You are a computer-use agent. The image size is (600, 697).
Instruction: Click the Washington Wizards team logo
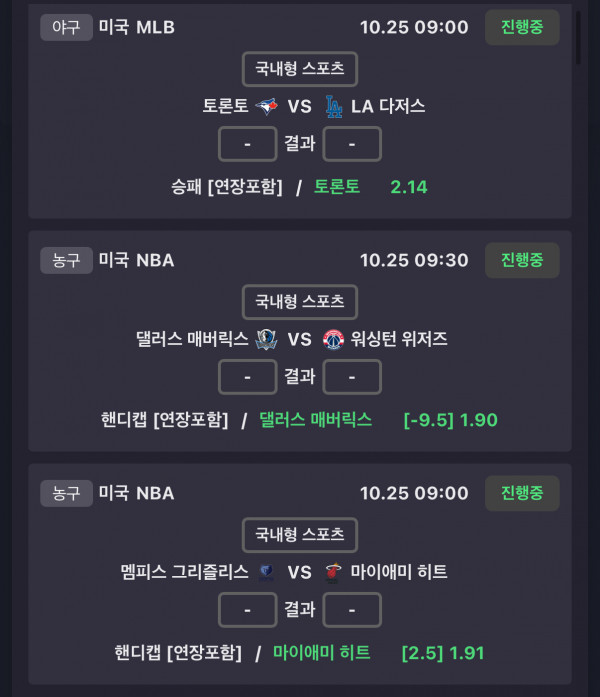[333, 339]
